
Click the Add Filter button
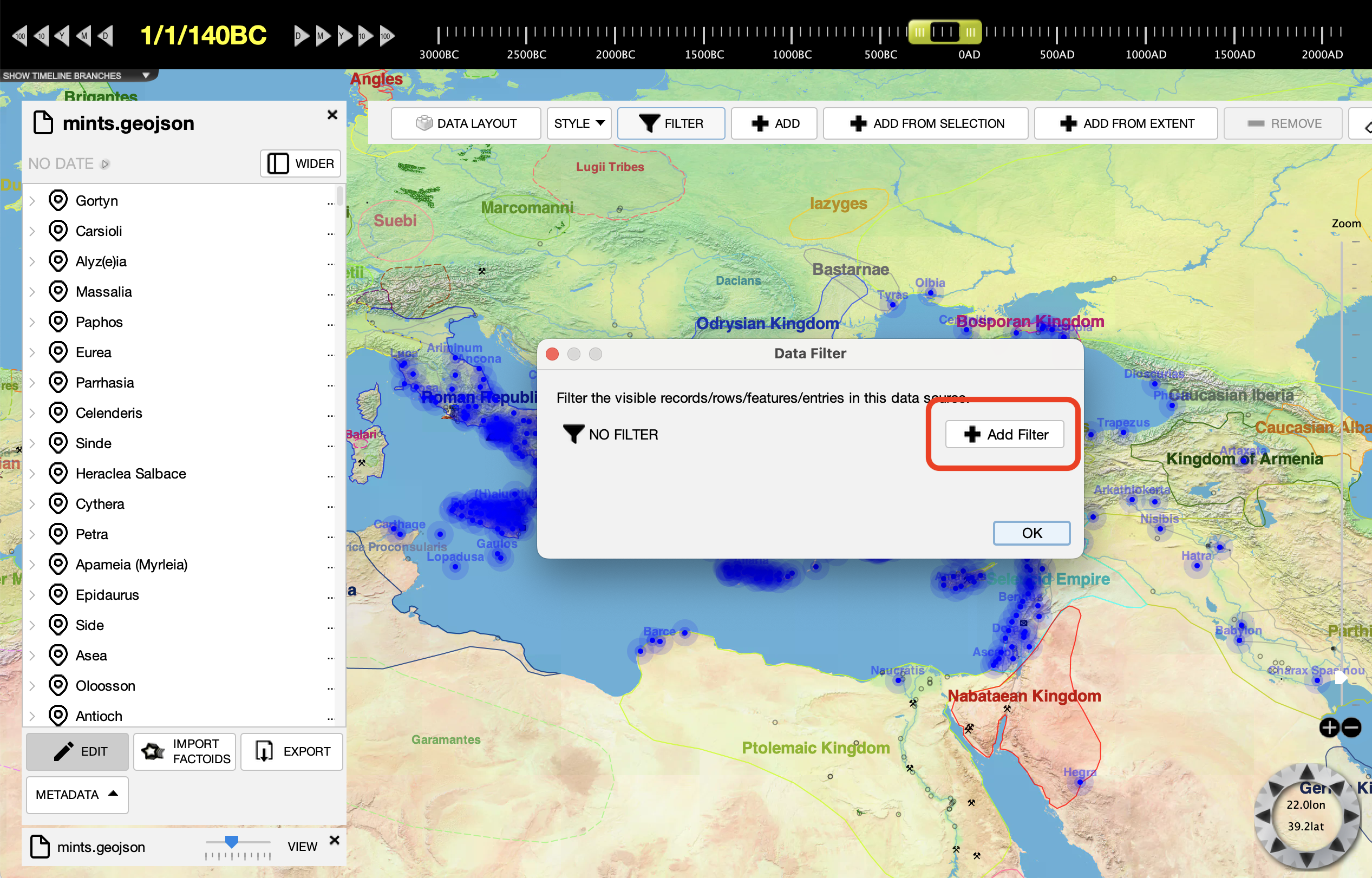click(x=1004, y=435)
